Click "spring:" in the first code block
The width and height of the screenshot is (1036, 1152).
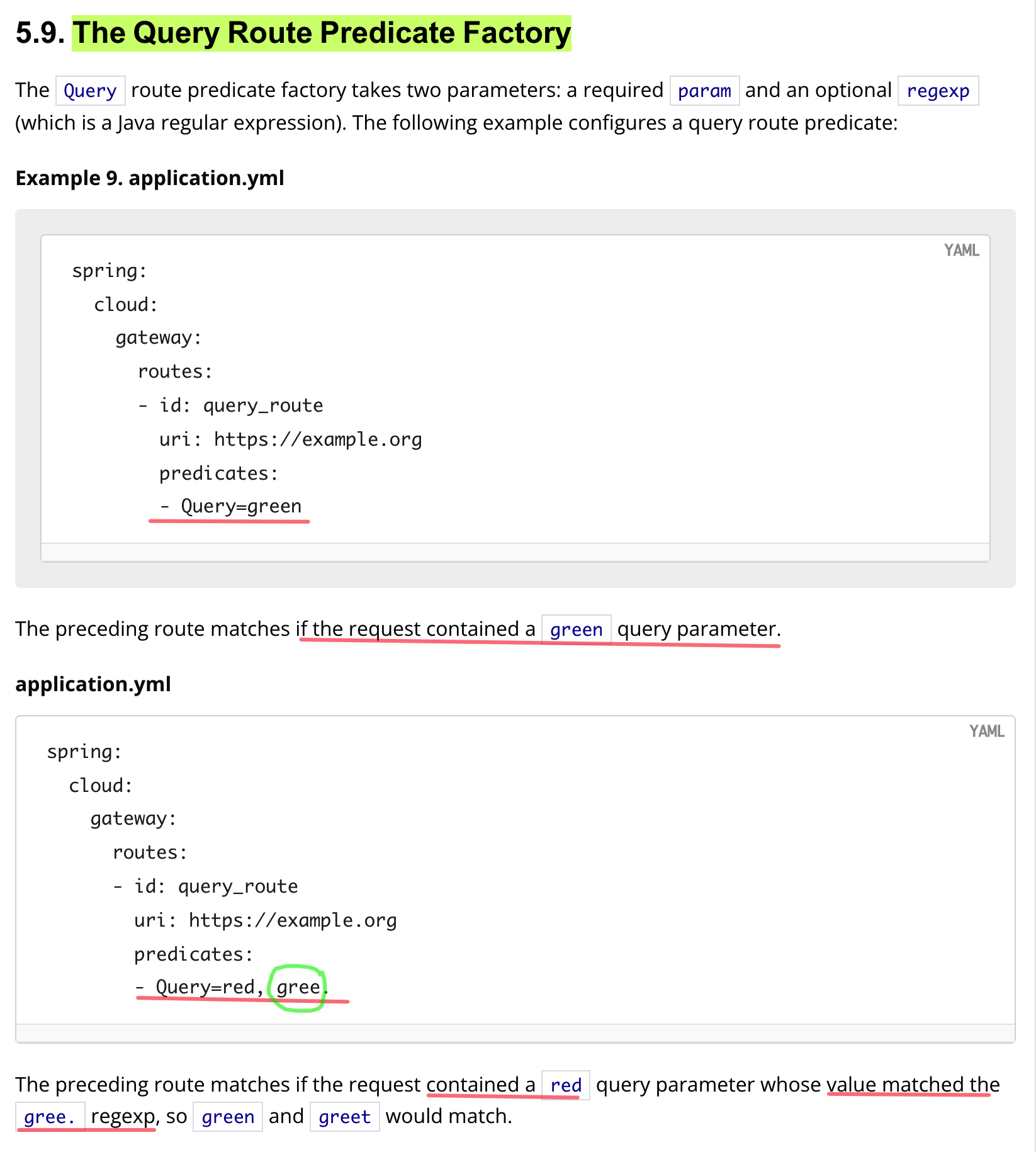coord(109,271)
